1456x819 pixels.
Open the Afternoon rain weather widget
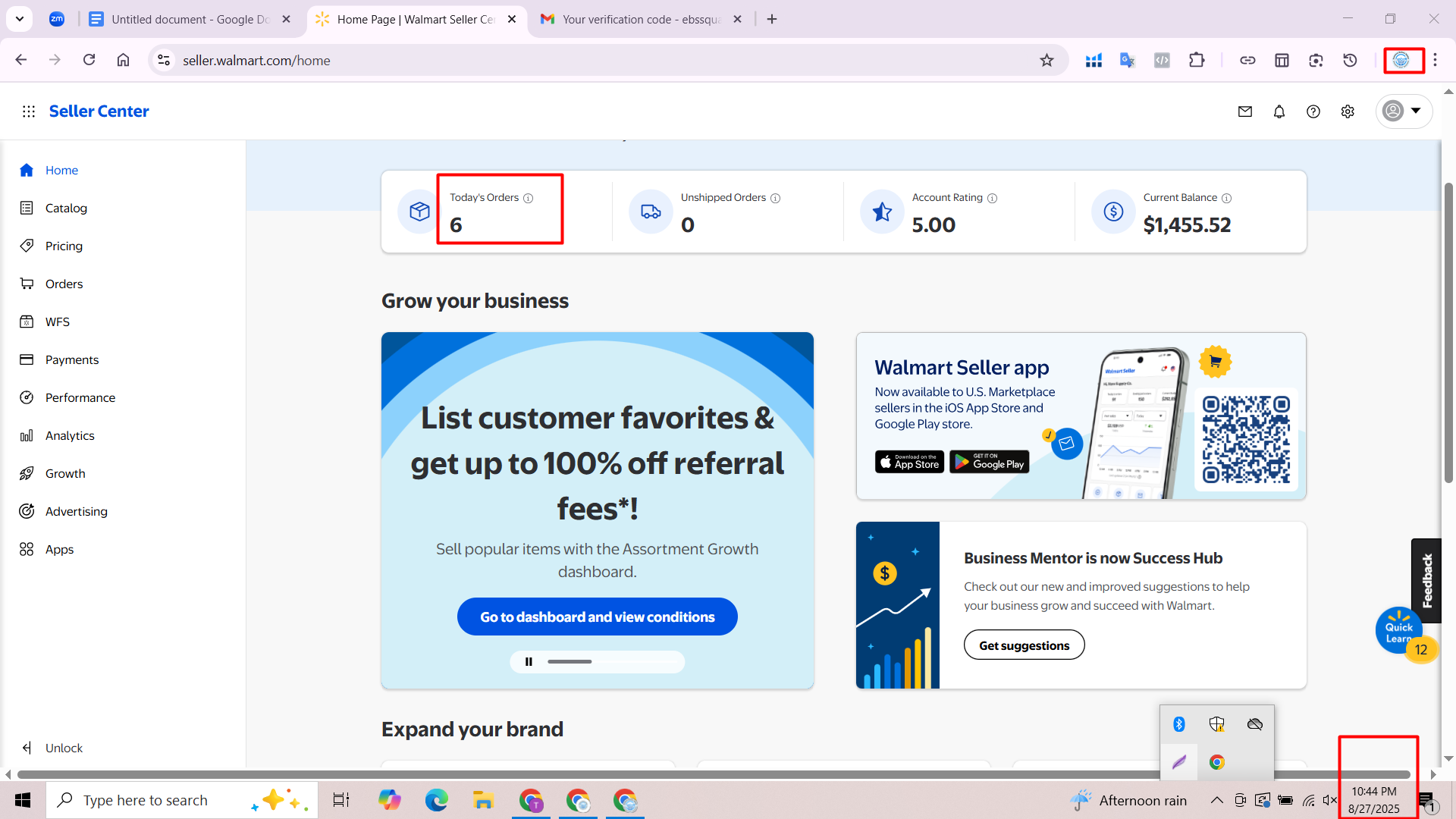1128,800
